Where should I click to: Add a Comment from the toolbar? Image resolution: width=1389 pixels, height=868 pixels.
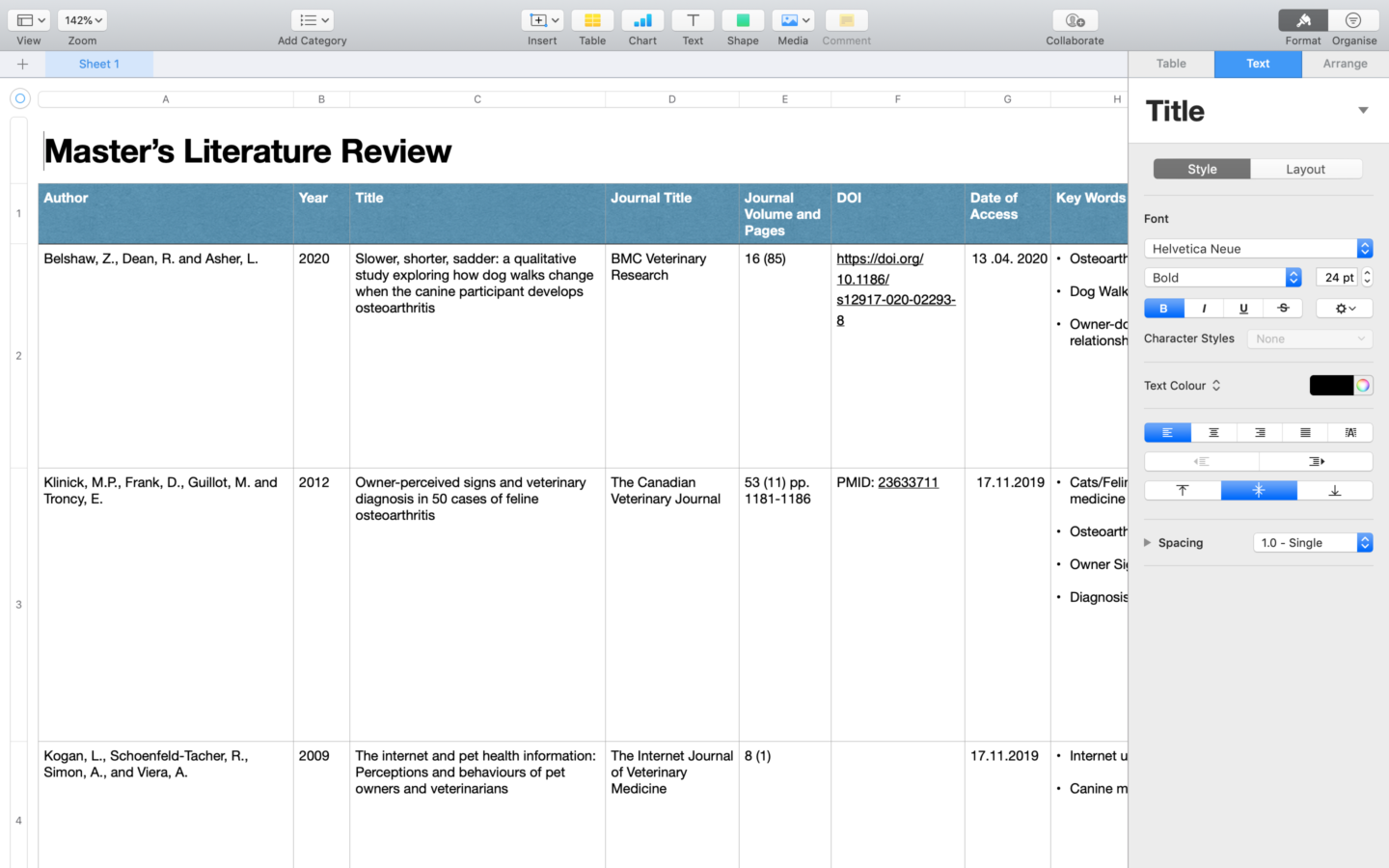click(x=847, y=20)
